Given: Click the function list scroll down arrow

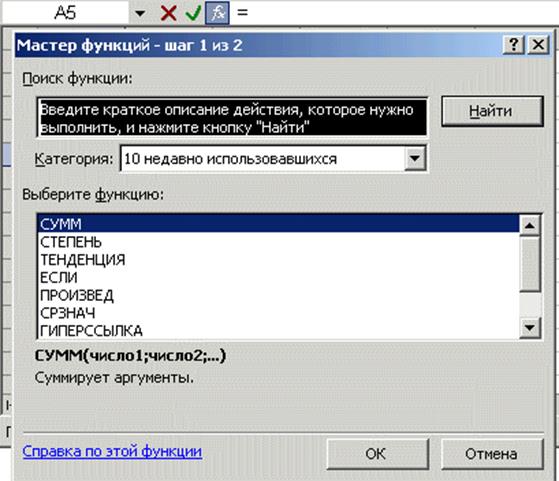Looking at the screenshot, I should pos(530,327).
